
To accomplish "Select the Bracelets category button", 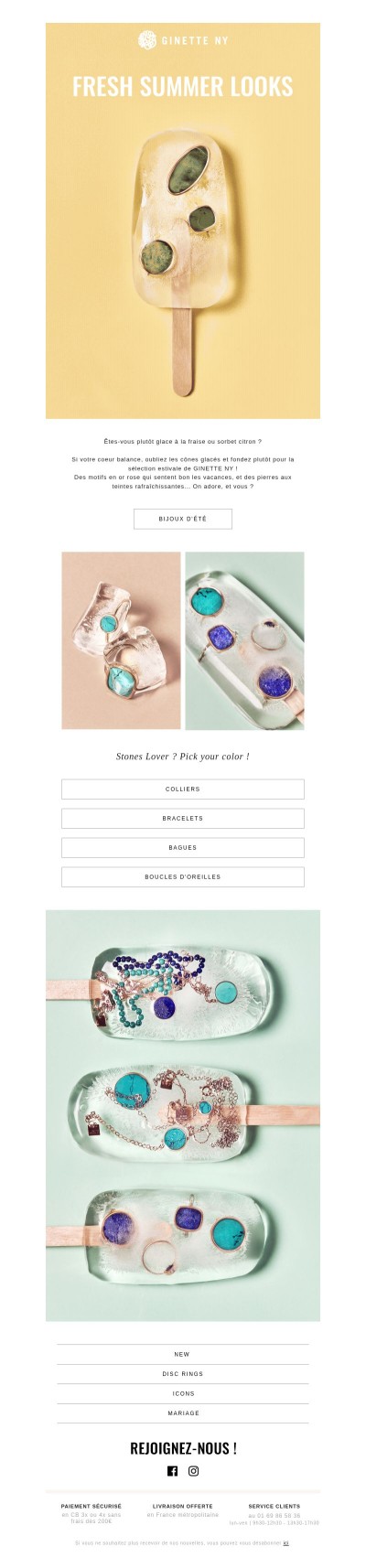I will 183,818.
